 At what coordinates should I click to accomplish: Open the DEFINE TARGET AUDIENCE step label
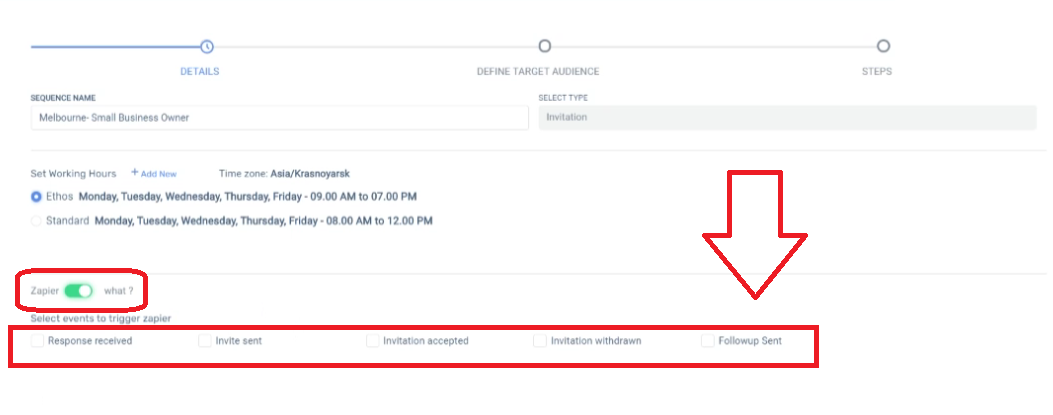click(538, 71)
